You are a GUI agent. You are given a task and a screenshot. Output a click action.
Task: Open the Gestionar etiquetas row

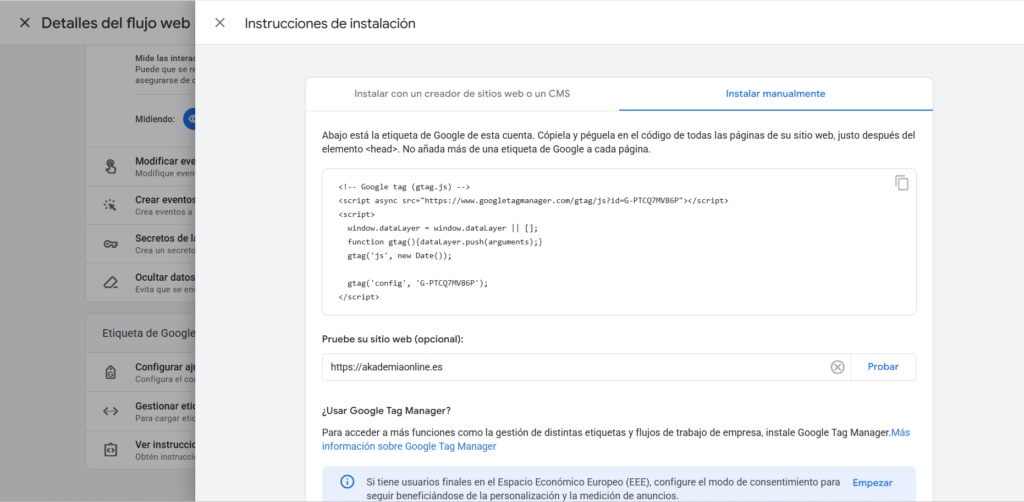point(140,411)
